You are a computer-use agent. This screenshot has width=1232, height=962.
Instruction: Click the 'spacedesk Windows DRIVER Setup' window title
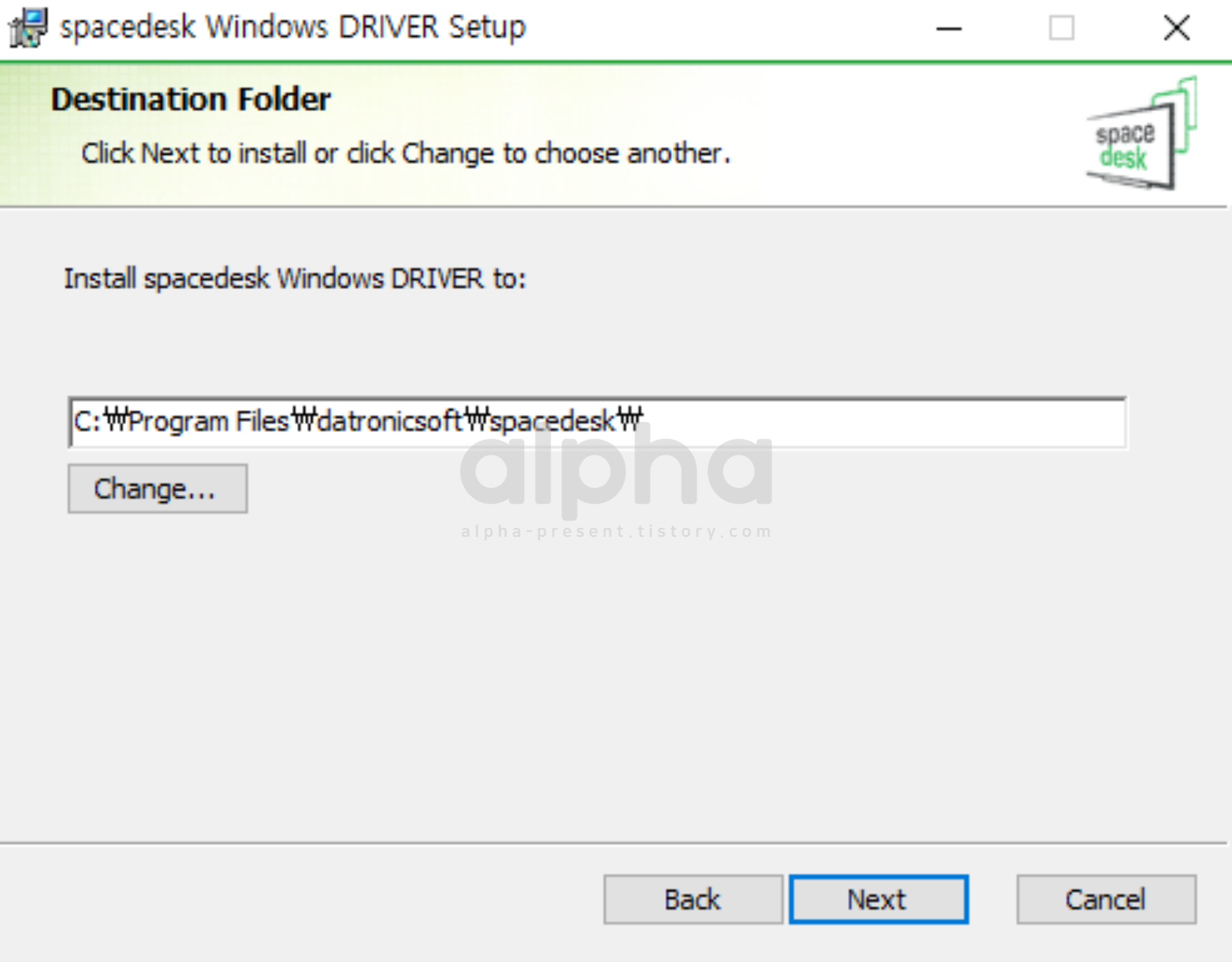[293, 28]
